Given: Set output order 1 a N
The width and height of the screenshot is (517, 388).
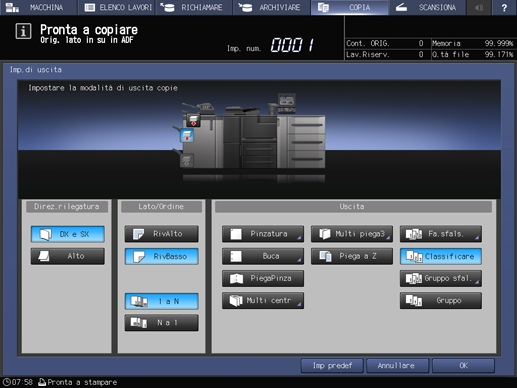Looking at the screenshot, I should point(162,301).
